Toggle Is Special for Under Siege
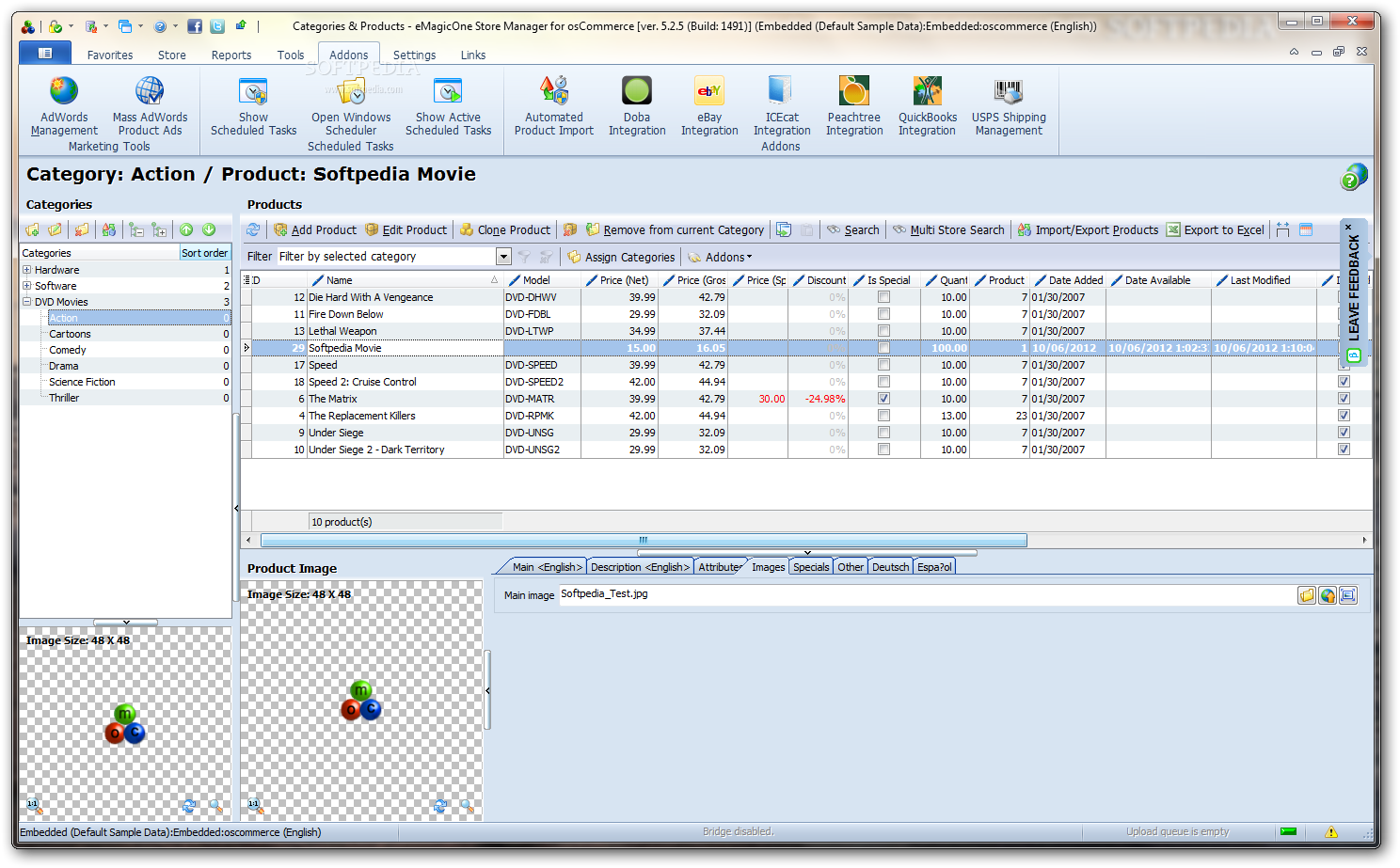This screenshot has height=868, width=1400. pos(883,433)
